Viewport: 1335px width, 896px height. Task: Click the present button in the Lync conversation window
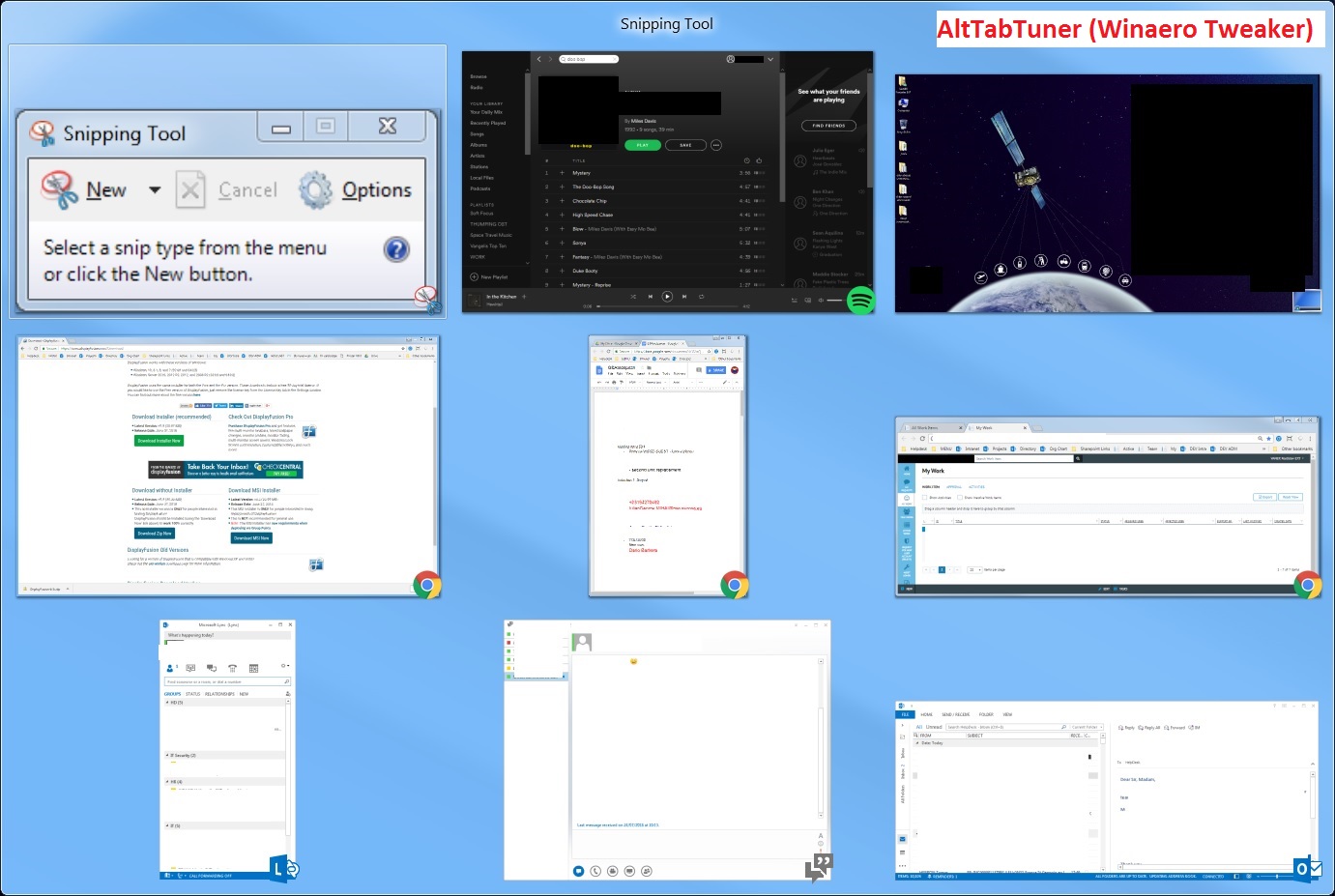tap(629, 871)
